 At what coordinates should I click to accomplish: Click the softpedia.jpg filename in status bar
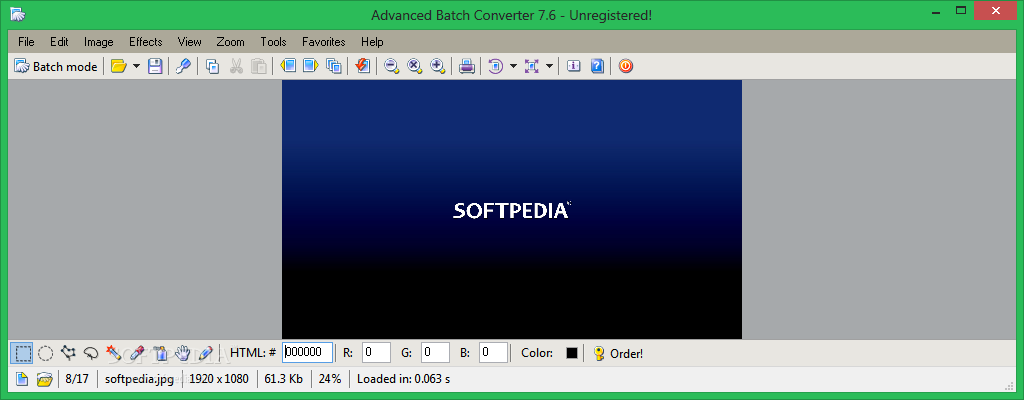[139, 379]
